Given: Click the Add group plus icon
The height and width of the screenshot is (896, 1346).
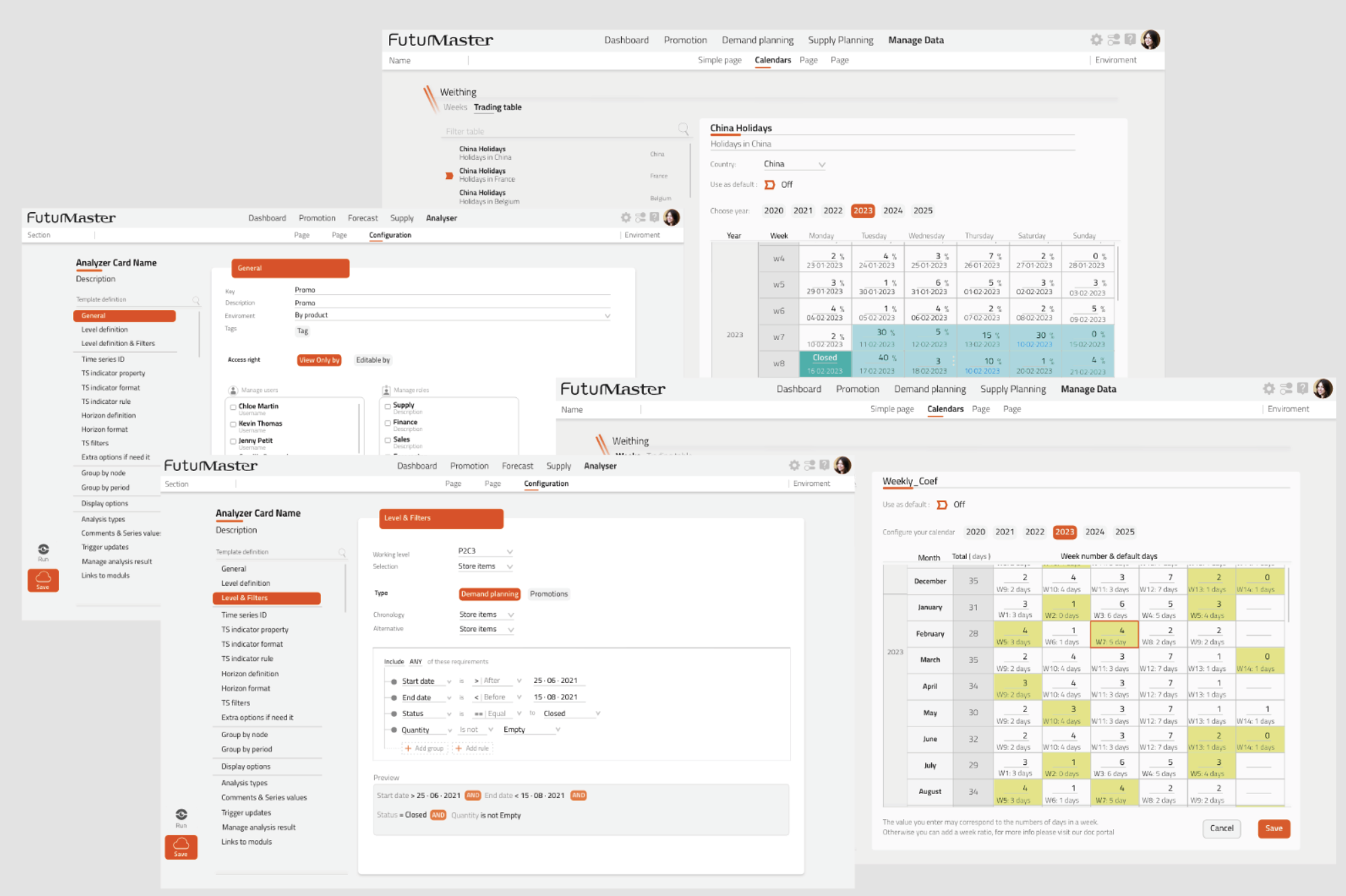Looking at the screenshot, I should point(409,748).
